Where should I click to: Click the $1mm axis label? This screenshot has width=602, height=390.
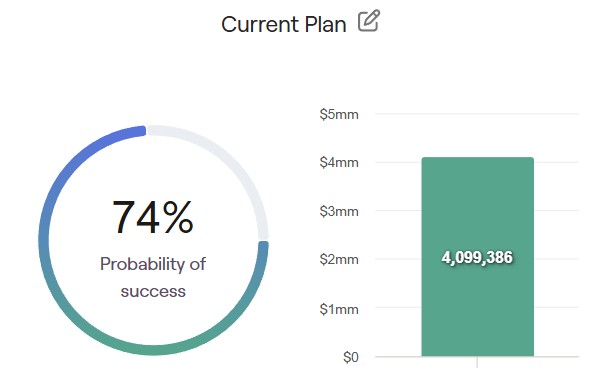(339, 309)
